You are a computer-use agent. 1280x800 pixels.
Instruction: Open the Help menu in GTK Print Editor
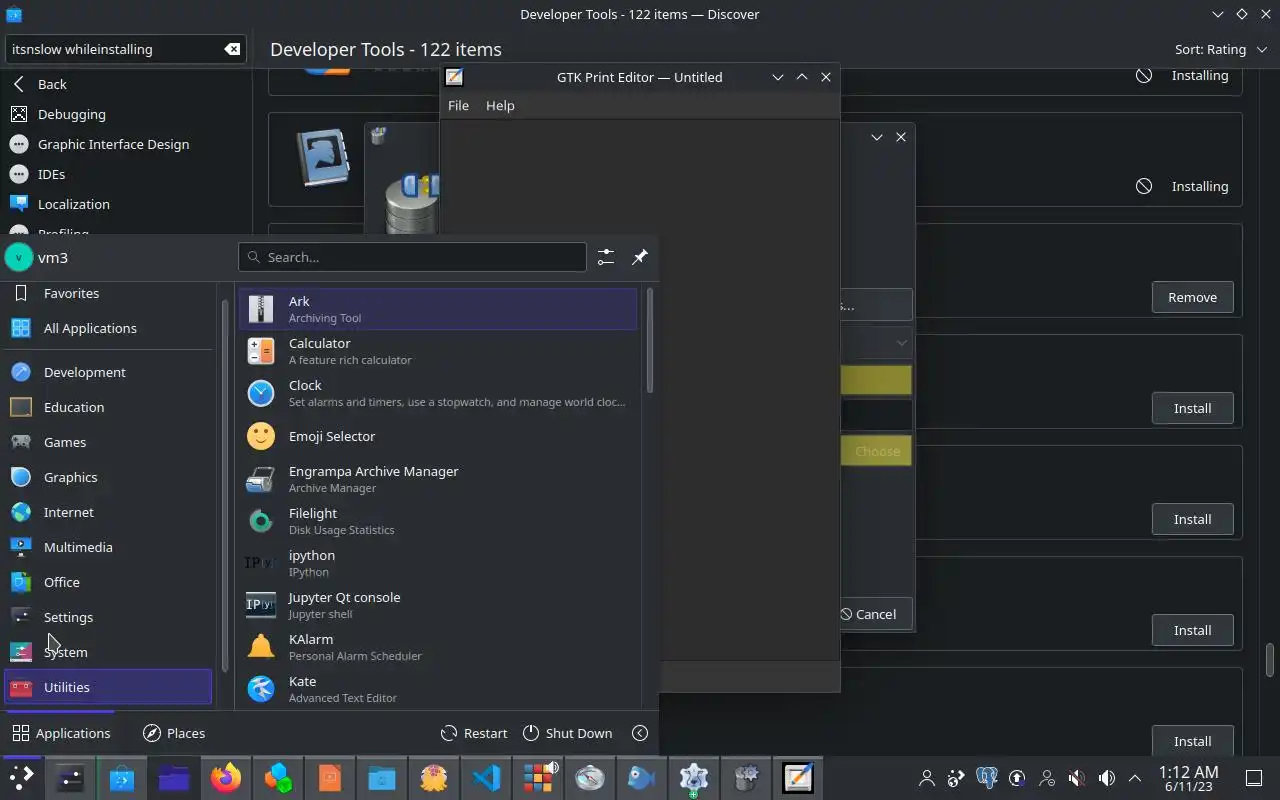point(500,105)
